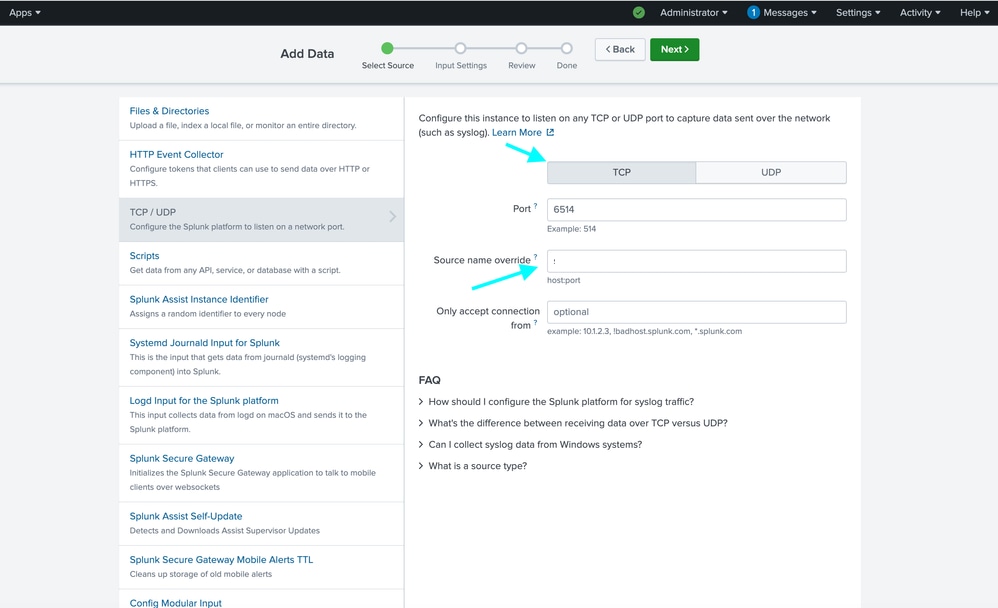Open the Activity dropdown menu
The height and width of the screenshot is (608, 998).
coord(920,13)
